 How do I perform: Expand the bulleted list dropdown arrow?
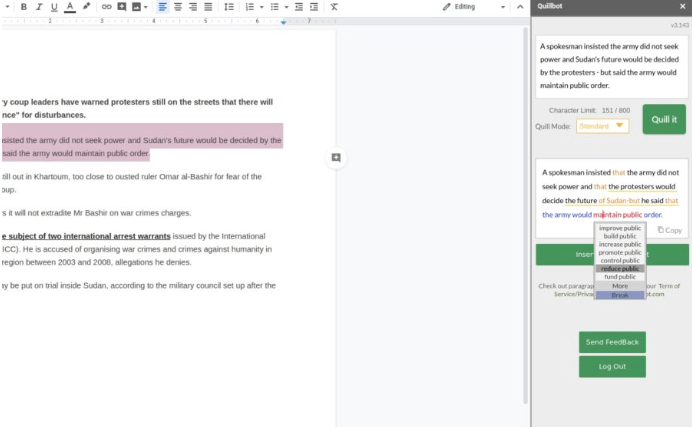point(286,7)
